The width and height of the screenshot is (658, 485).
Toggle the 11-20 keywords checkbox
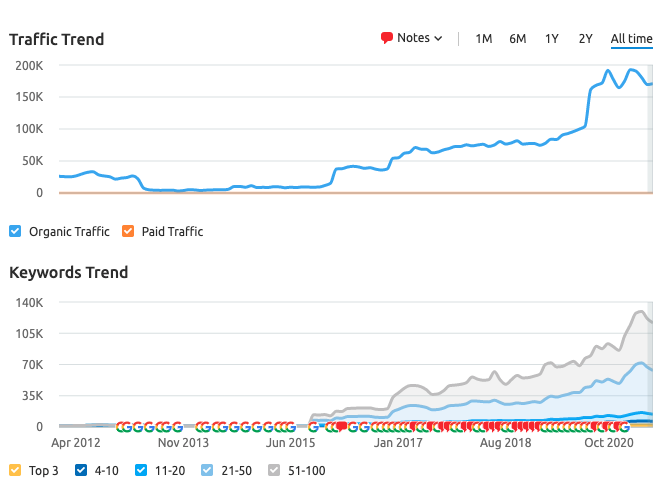[x=141, y=470]
